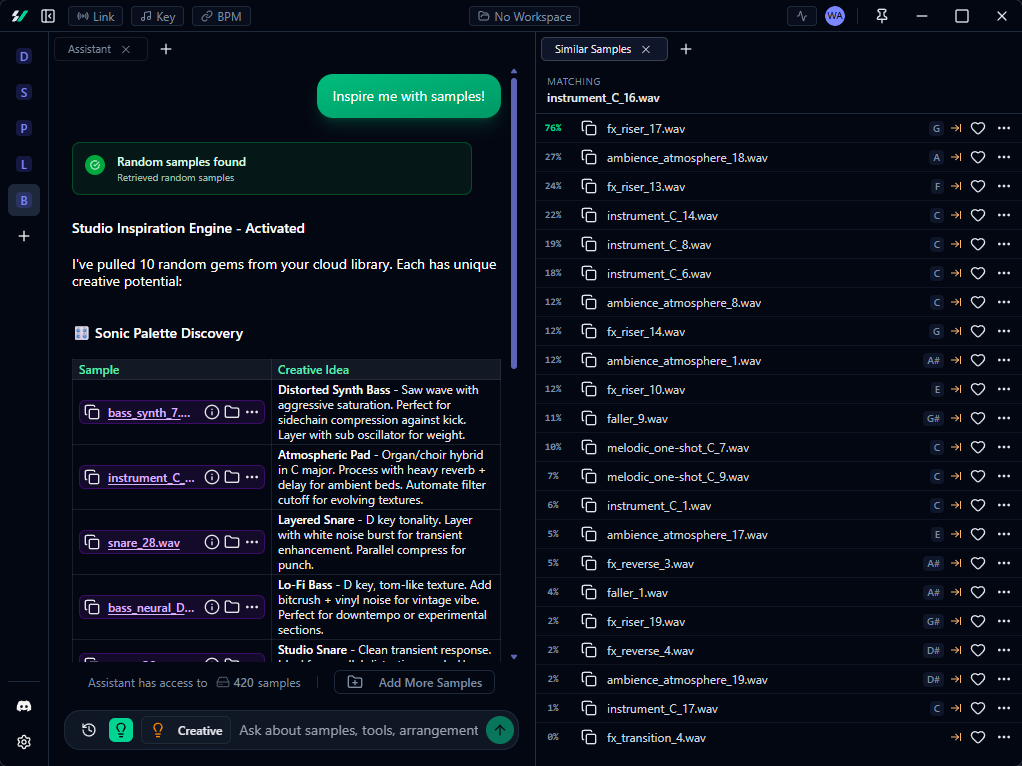Image resolution: width=1022 pixels, height=766 pixels.
Task: Open the more options menu for fx_riser_13.wav
Action: [1004, 186]
